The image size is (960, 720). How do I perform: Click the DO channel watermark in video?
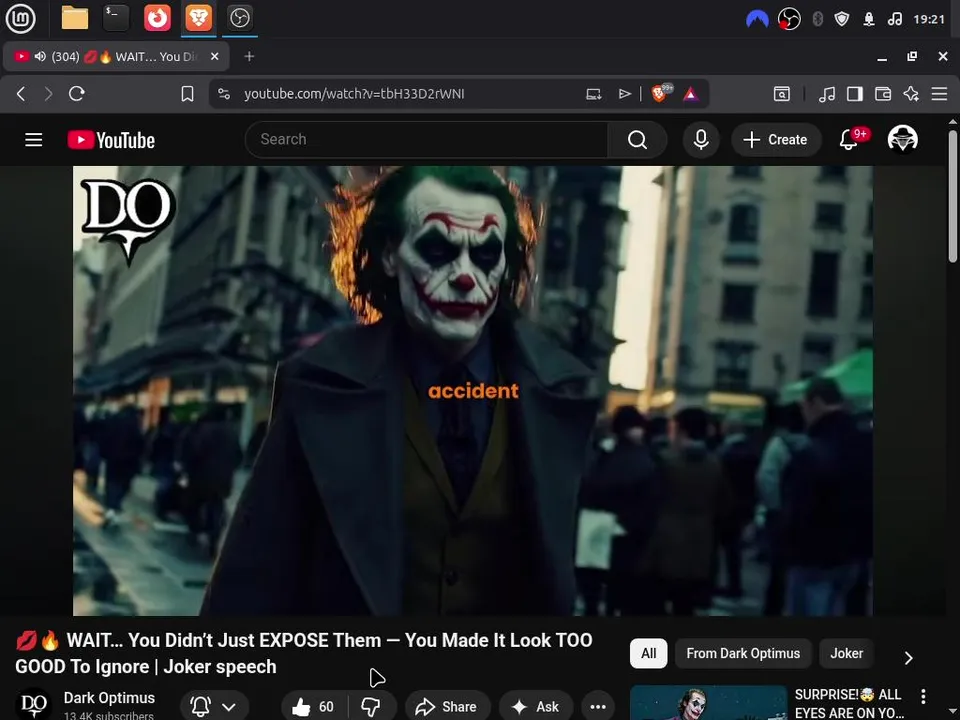(128, 222)
